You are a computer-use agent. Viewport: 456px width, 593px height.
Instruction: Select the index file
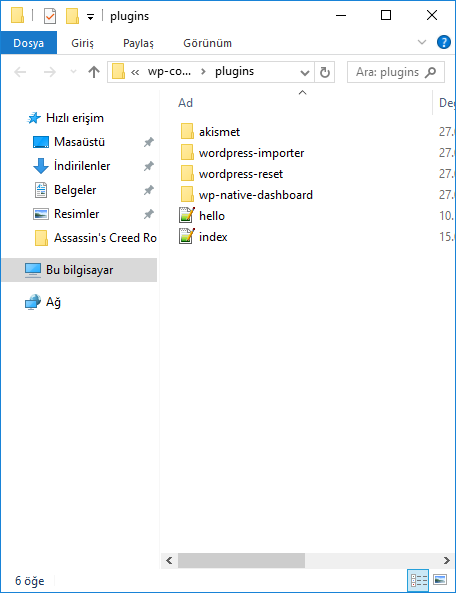pyautogui.click(x=213, y=237)
